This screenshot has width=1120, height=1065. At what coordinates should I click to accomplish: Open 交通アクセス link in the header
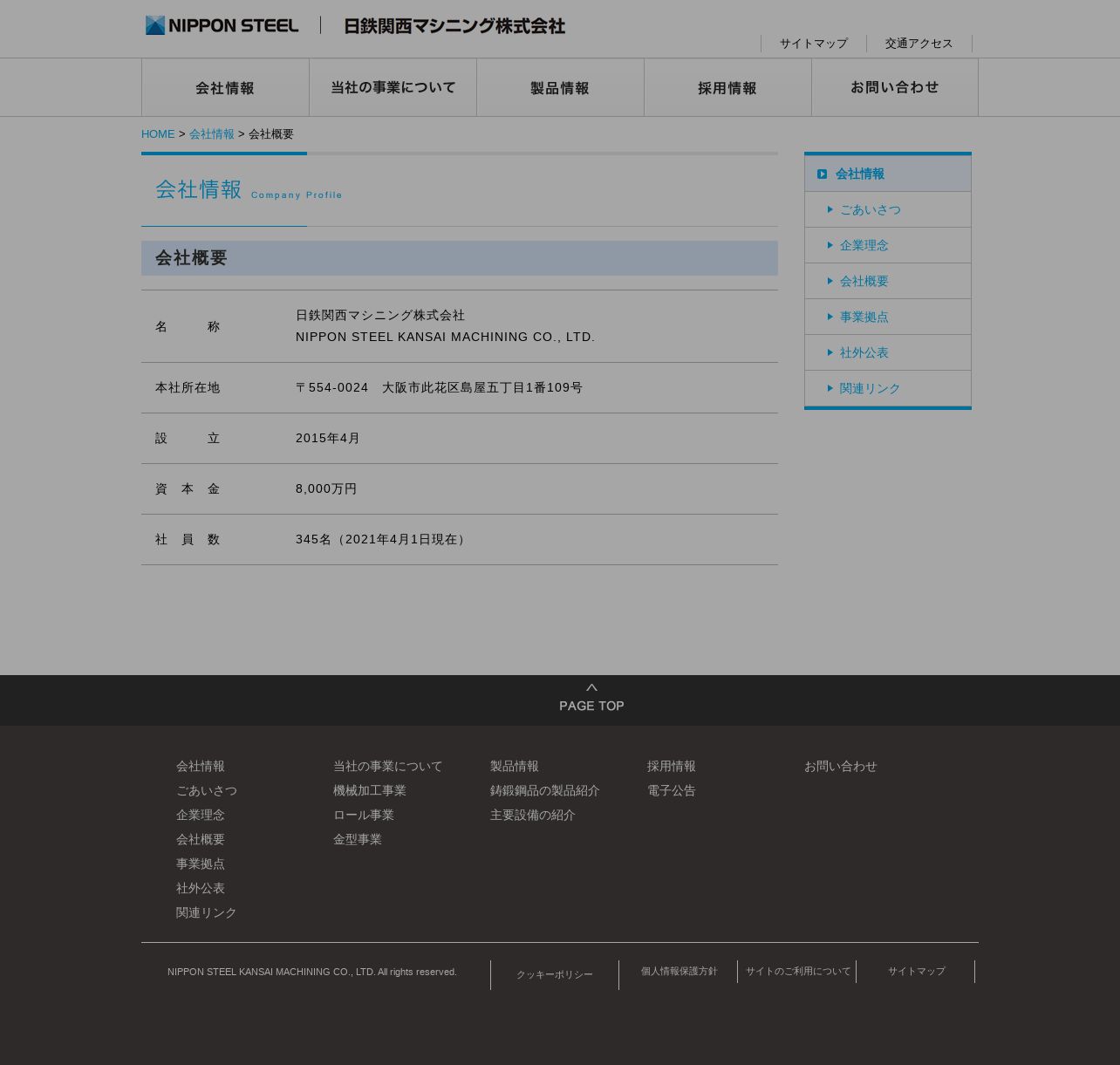(919, 44)
